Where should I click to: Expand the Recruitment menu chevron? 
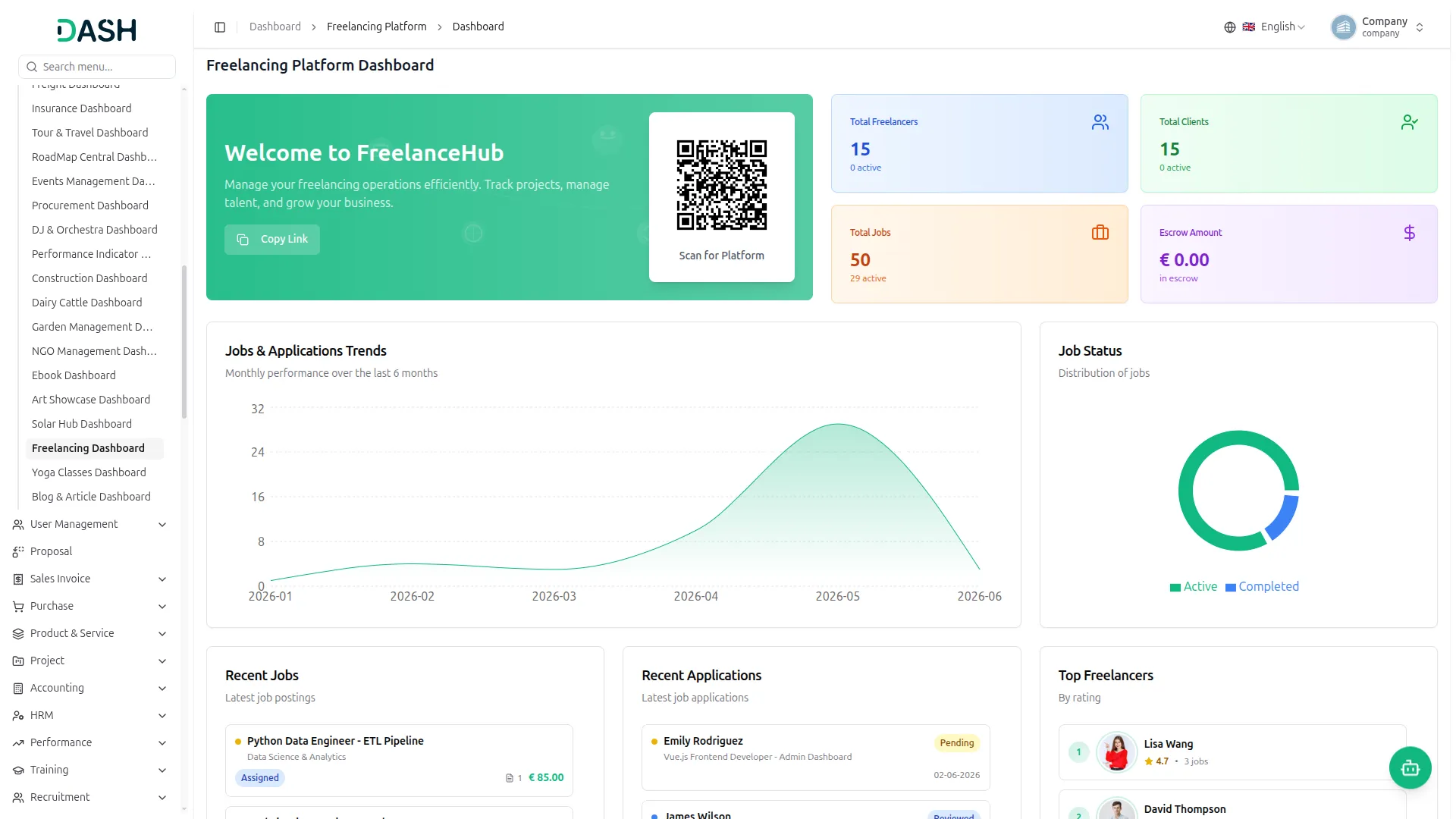pos(162,798)
